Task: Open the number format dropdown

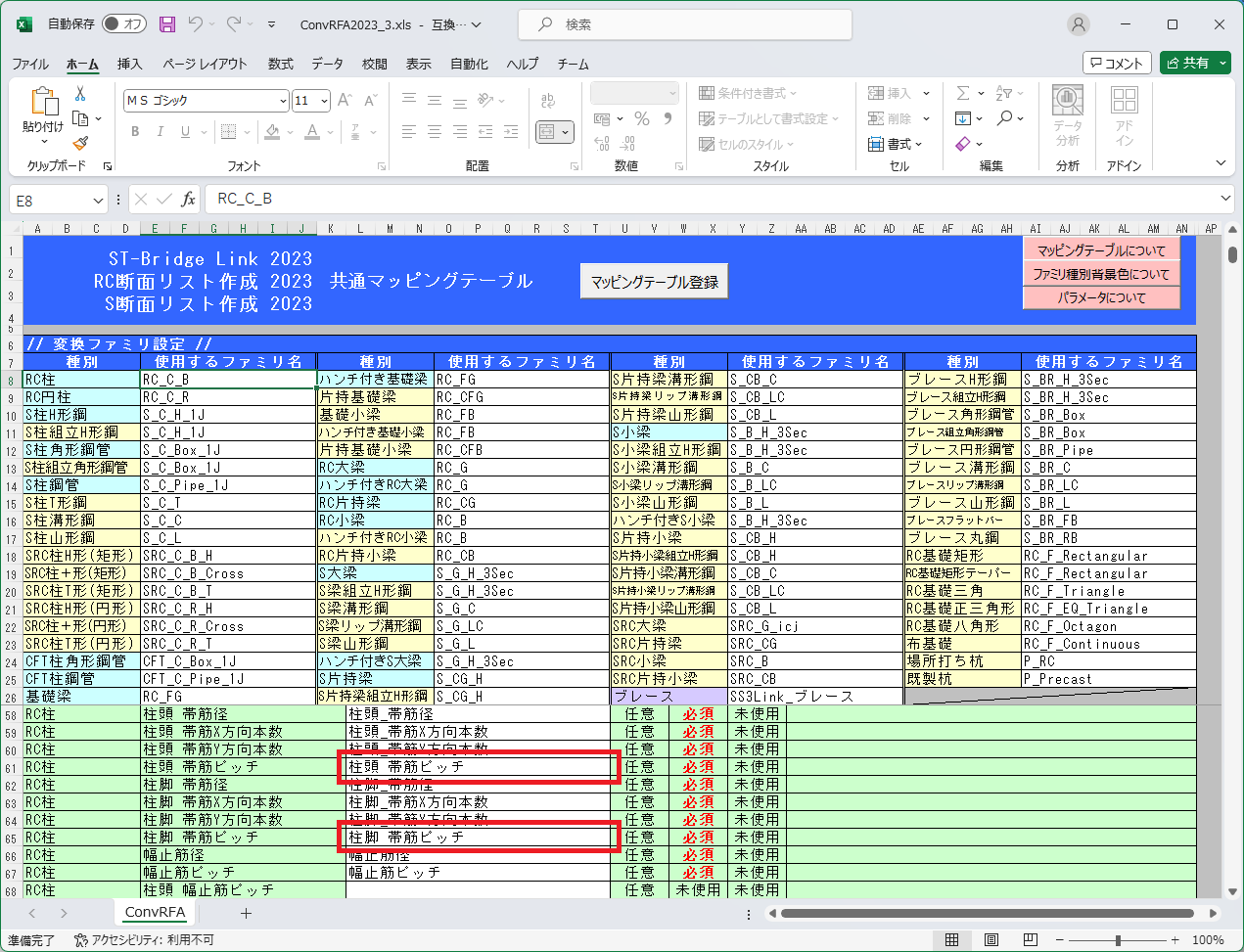Action: 672,93
